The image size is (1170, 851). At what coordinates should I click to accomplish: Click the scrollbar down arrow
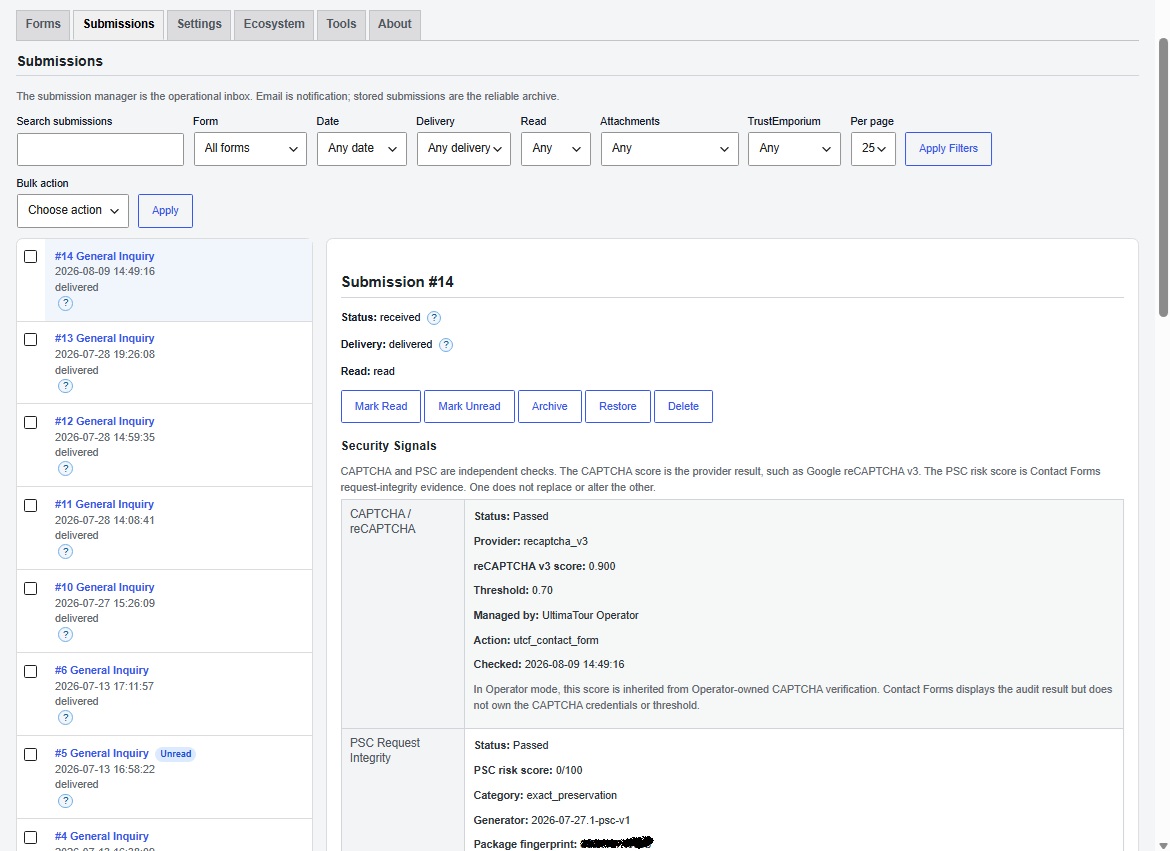click(1163, 846)
